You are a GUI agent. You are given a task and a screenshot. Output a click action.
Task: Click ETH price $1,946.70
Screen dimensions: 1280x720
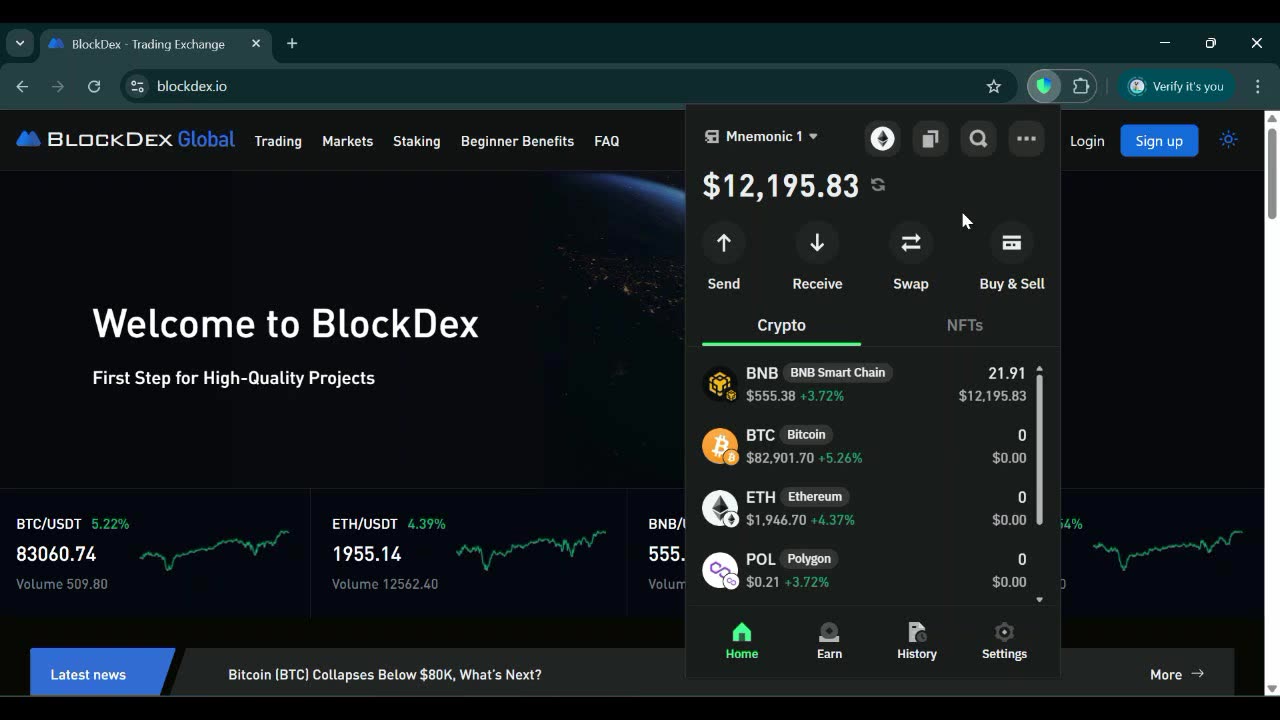coord(776,520)
